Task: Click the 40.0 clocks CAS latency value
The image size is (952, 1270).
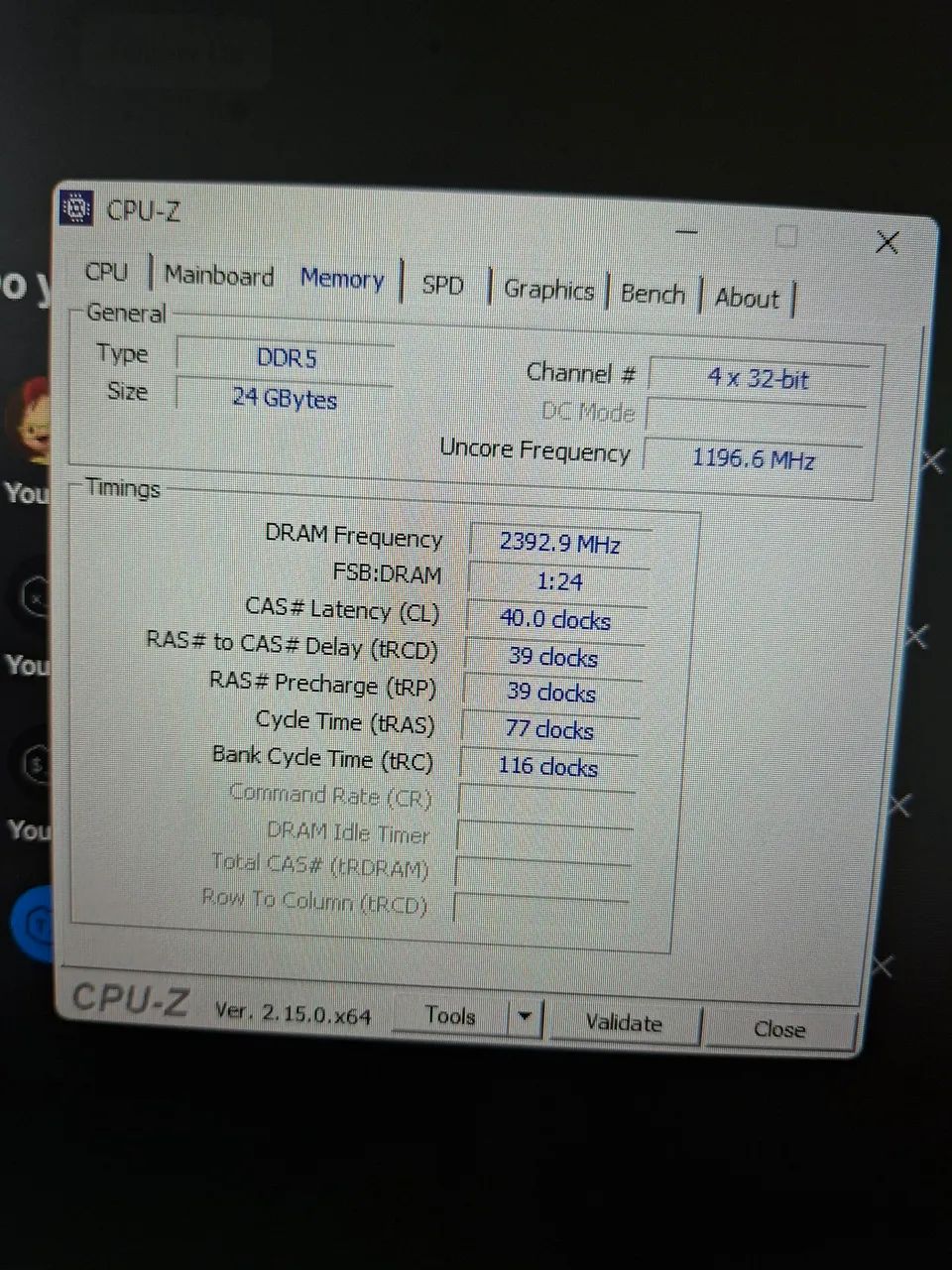Action: (x=555, y=619)
